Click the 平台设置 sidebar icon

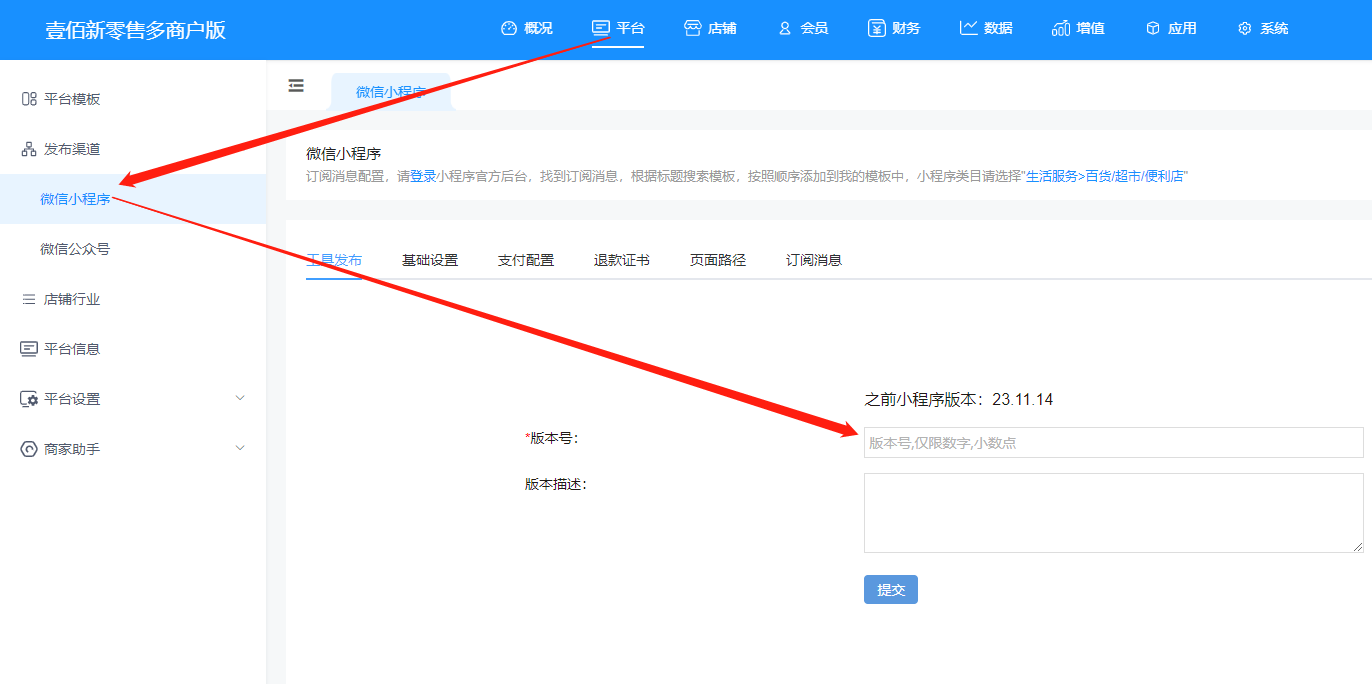[29, 399]
